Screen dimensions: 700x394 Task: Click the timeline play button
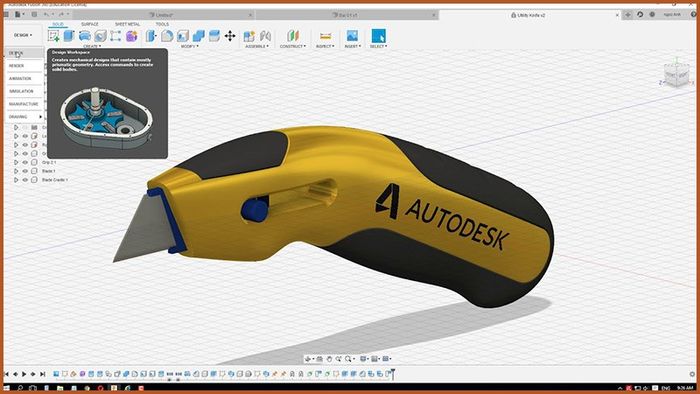coord(24,374)
